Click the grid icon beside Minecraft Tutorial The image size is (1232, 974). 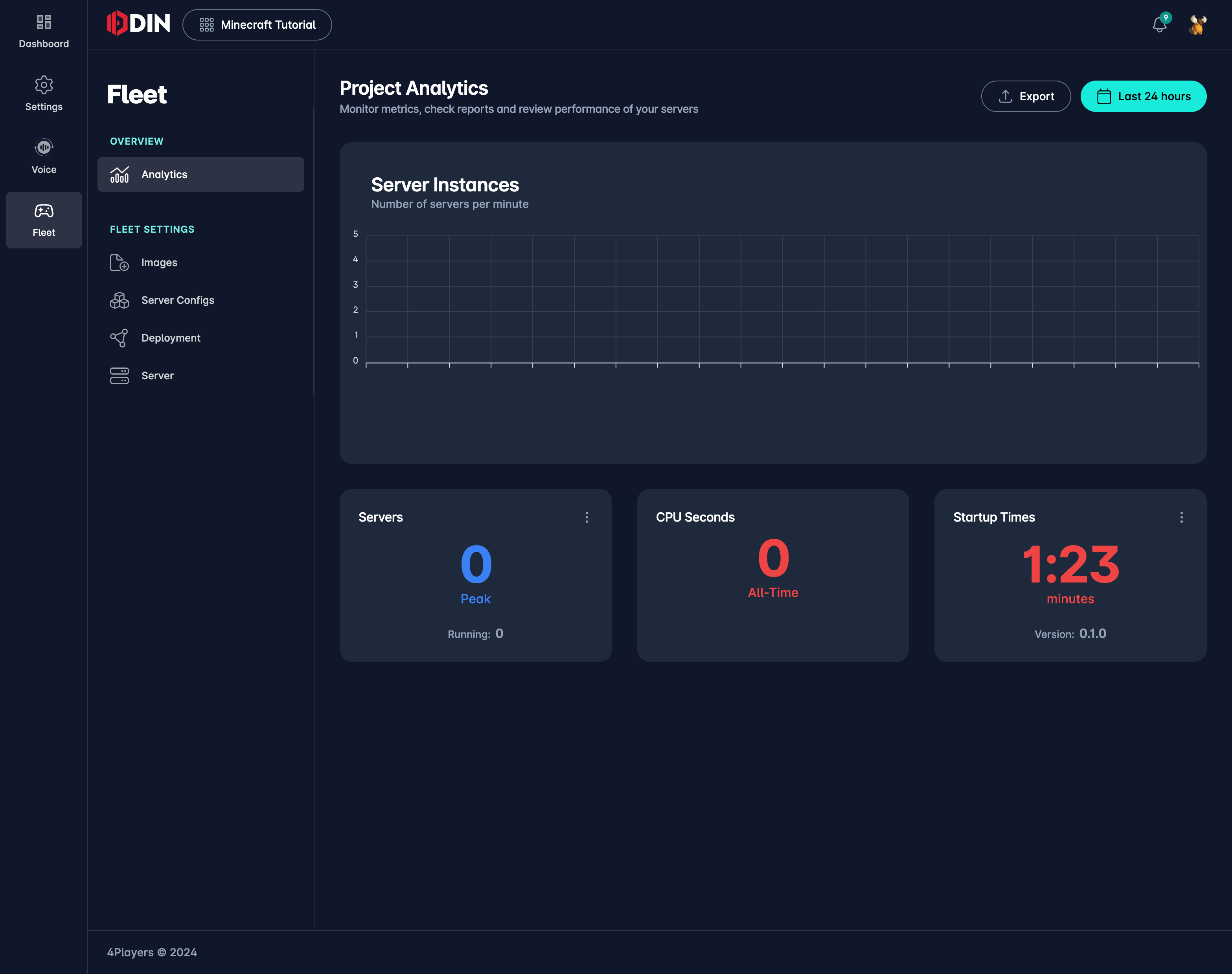pos(206,24)
